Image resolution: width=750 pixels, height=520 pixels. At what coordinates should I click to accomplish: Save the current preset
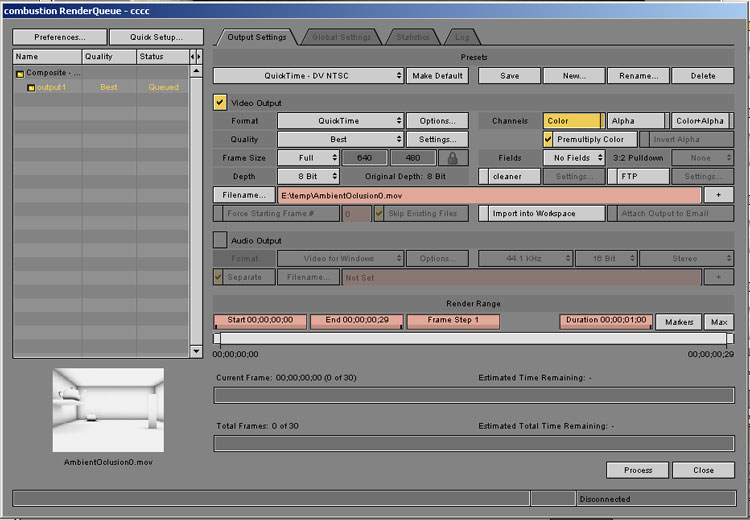point(509,76)
